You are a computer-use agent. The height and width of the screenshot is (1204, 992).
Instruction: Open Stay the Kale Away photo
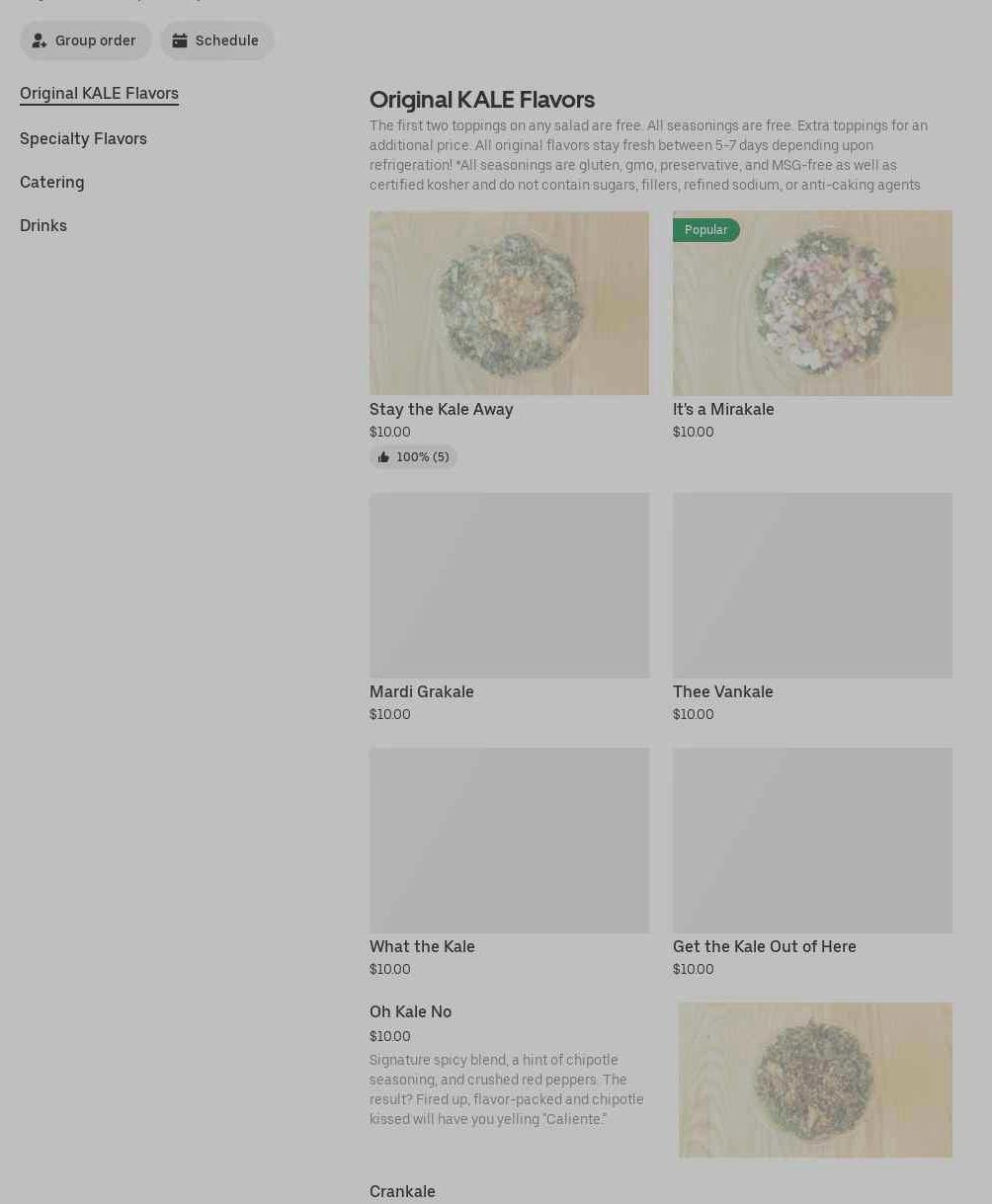(x=509, y=302)
